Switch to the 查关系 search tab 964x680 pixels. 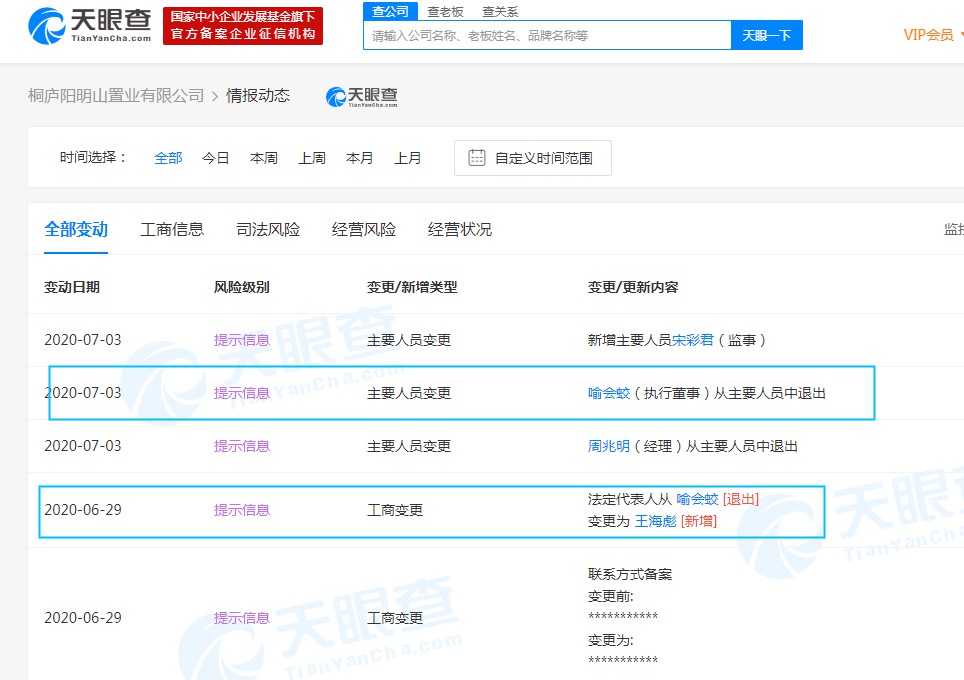[x=500, y=12]
